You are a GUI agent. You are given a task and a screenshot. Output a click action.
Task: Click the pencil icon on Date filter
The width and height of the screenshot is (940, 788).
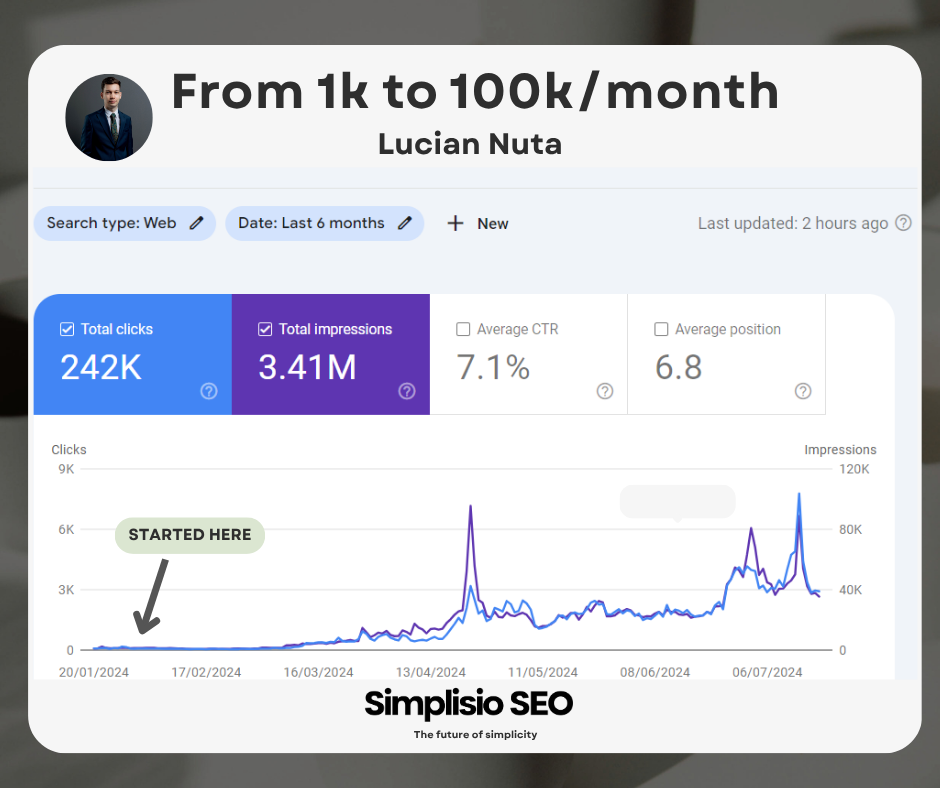(405, 223)
